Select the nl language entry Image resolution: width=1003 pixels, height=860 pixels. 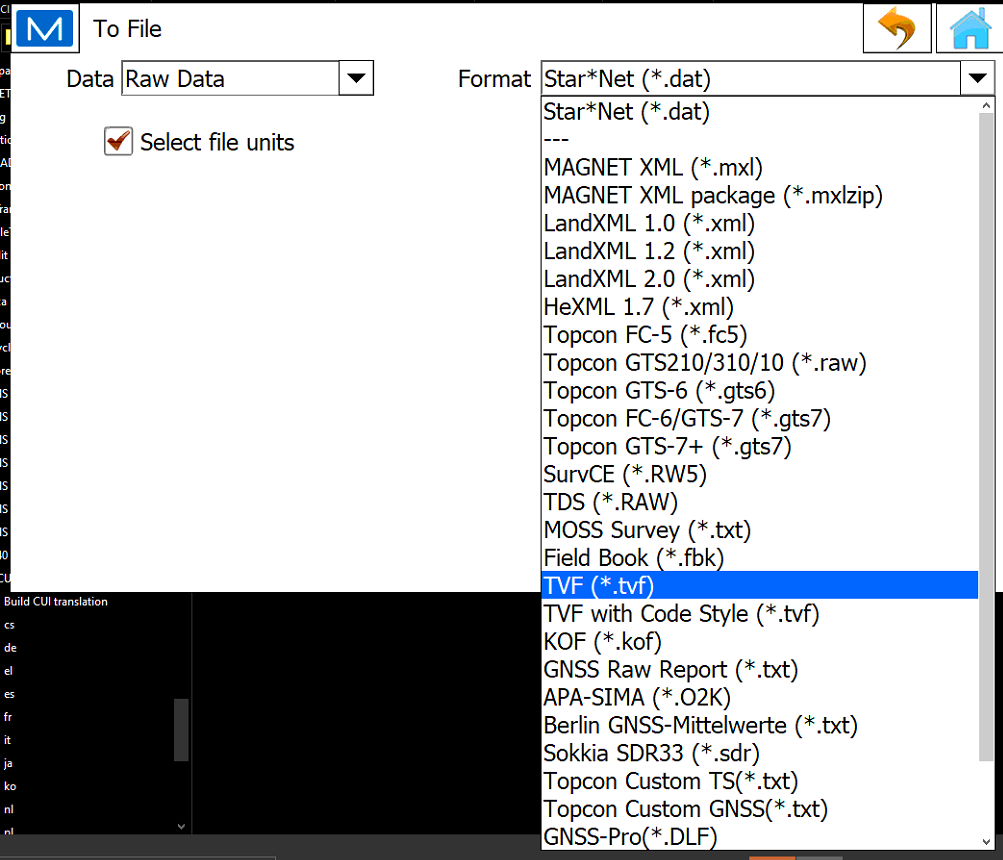pos(8,809)
